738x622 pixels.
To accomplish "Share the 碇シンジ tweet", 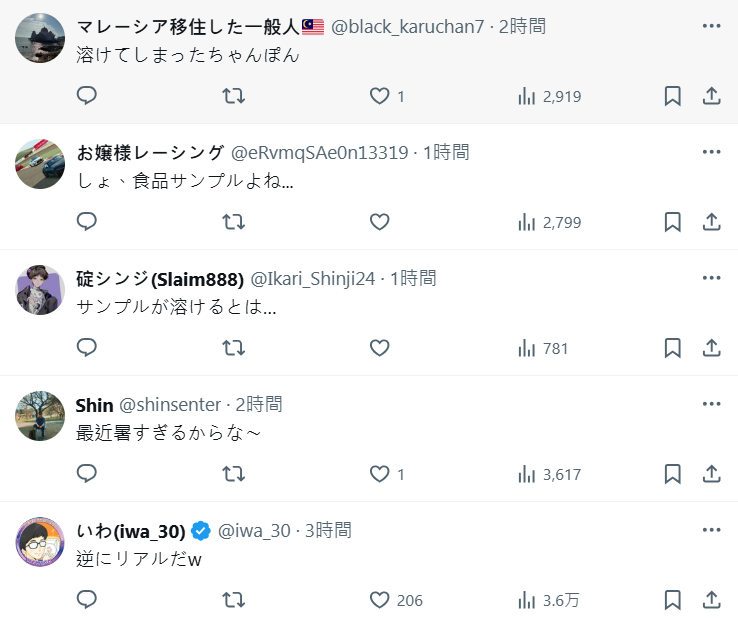I will [712, 348].
